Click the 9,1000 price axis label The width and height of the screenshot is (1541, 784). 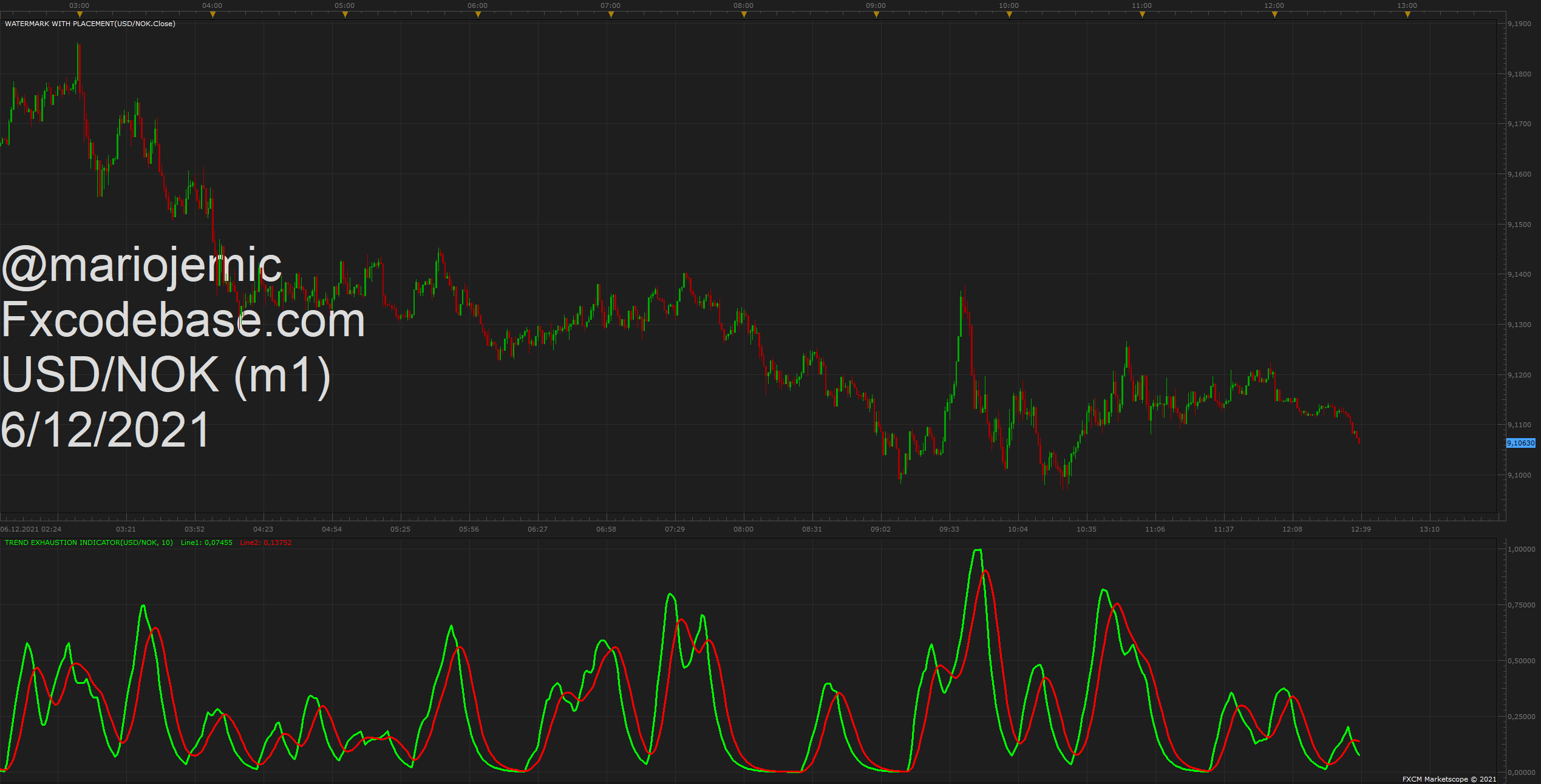1519,475
